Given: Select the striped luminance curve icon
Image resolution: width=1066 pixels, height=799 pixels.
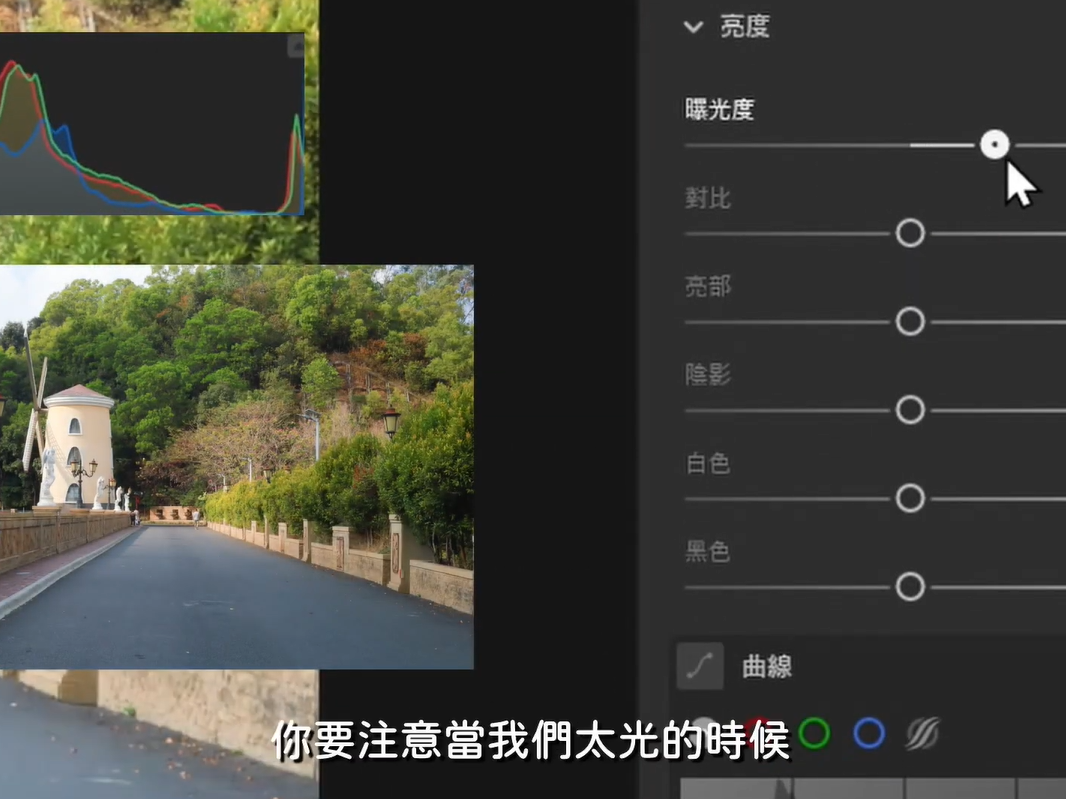Looking at the screenshot, I should pyautogui.click(x=922, y=734).
